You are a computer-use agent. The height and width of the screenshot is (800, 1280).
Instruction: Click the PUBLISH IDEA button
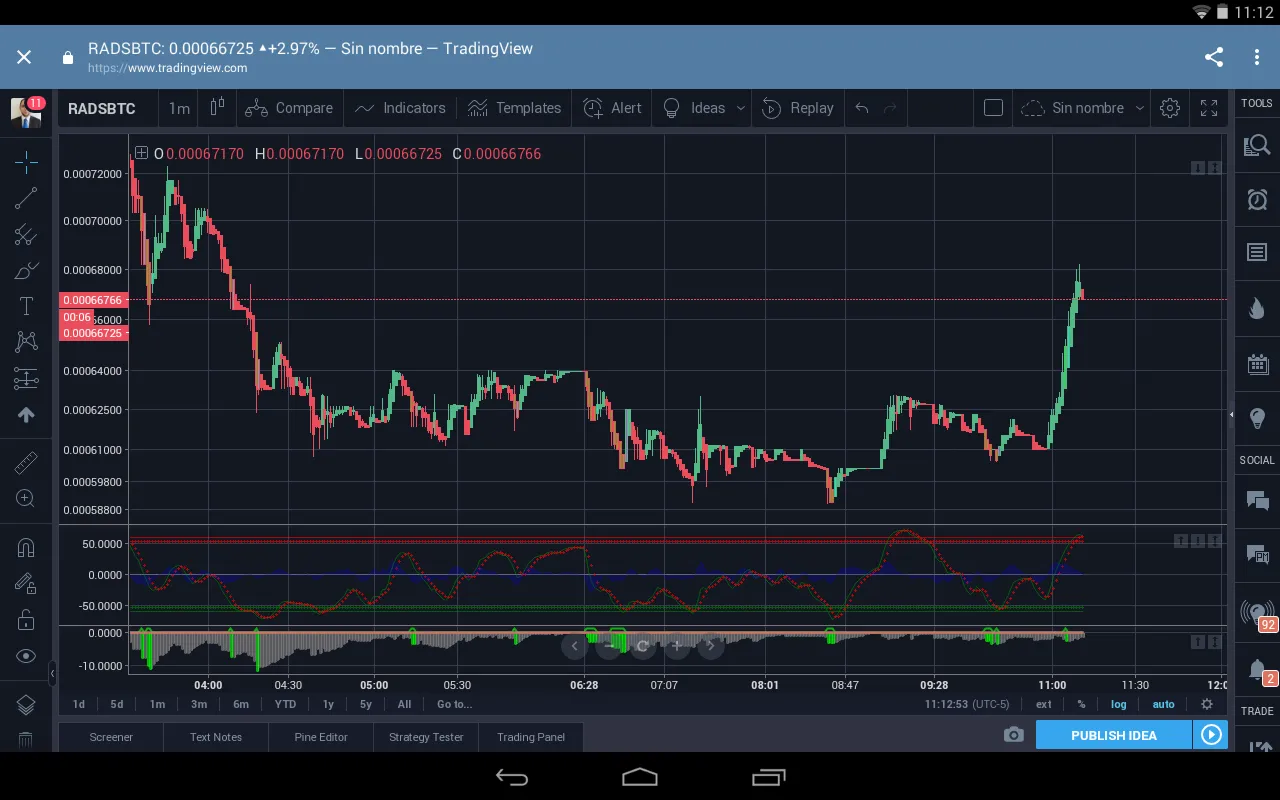1113,735
